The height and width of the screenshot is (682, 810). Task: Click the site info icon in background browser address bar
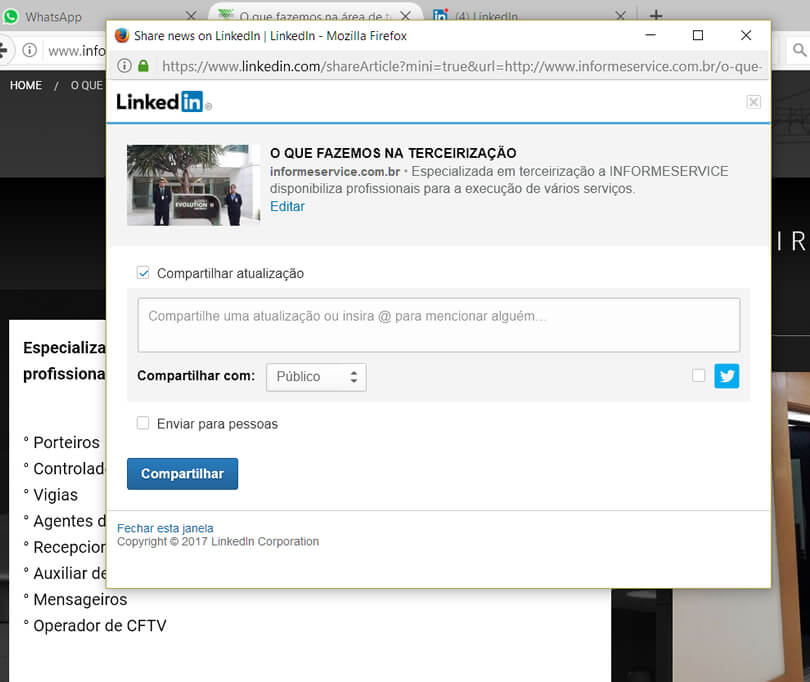tap(29, 50)
